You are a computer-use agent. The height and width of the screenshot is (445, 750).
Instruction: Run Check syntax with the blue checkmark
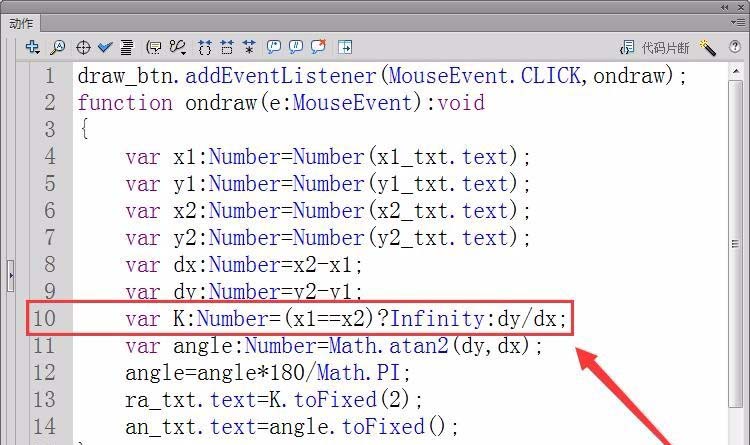point(105,47)
